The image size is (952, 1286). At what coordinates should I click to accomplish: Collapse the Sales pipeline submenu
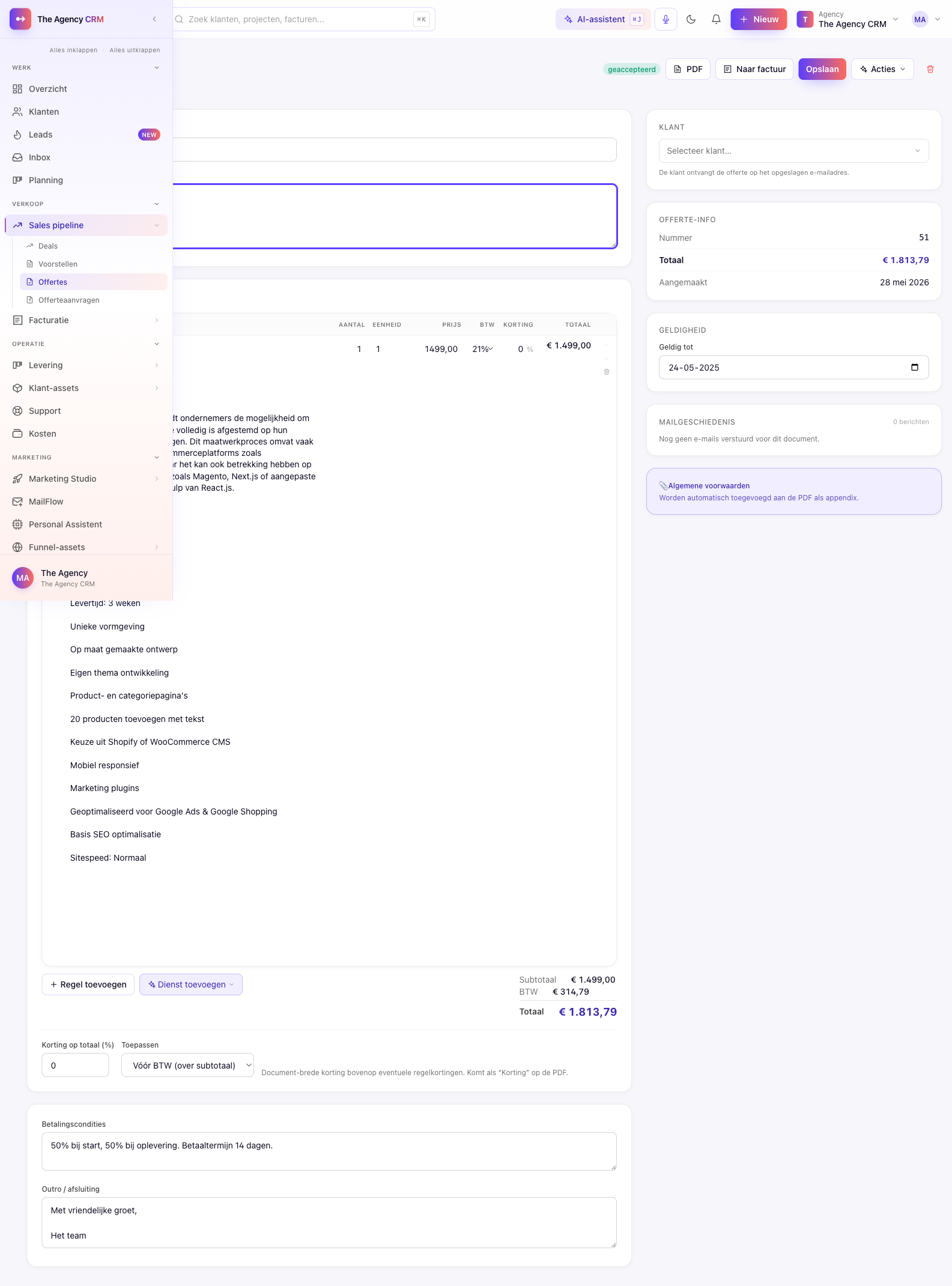point(157,225)
